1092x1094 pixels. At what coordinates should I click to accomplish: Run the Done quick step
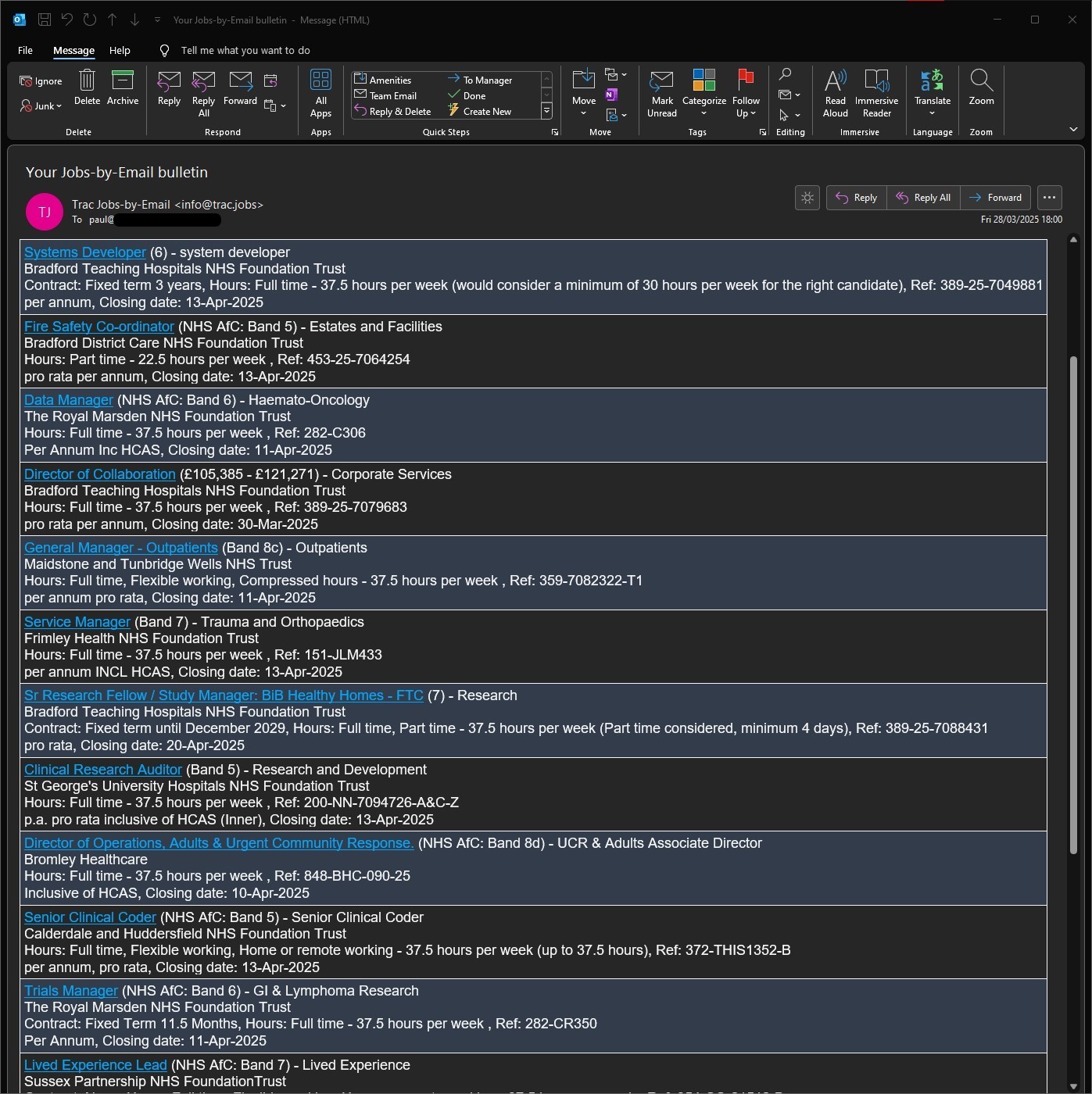click(467, 95)
